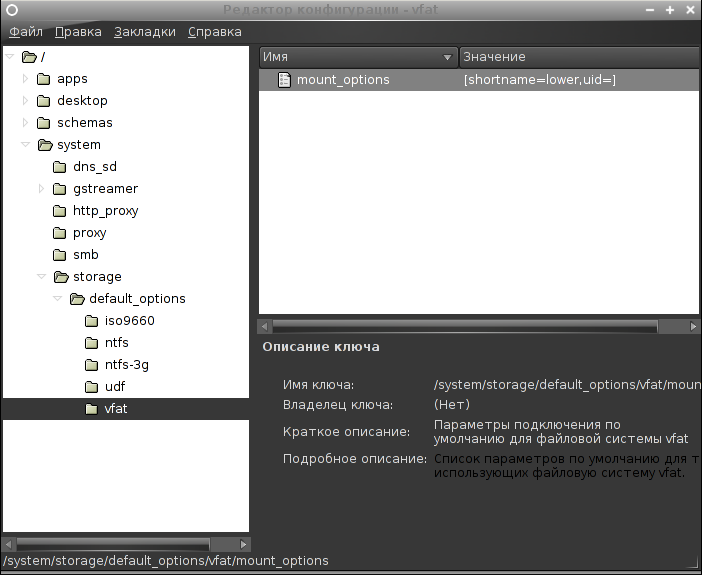Click the schemas folder icon

pyautogui.click(x=43, y=123)
